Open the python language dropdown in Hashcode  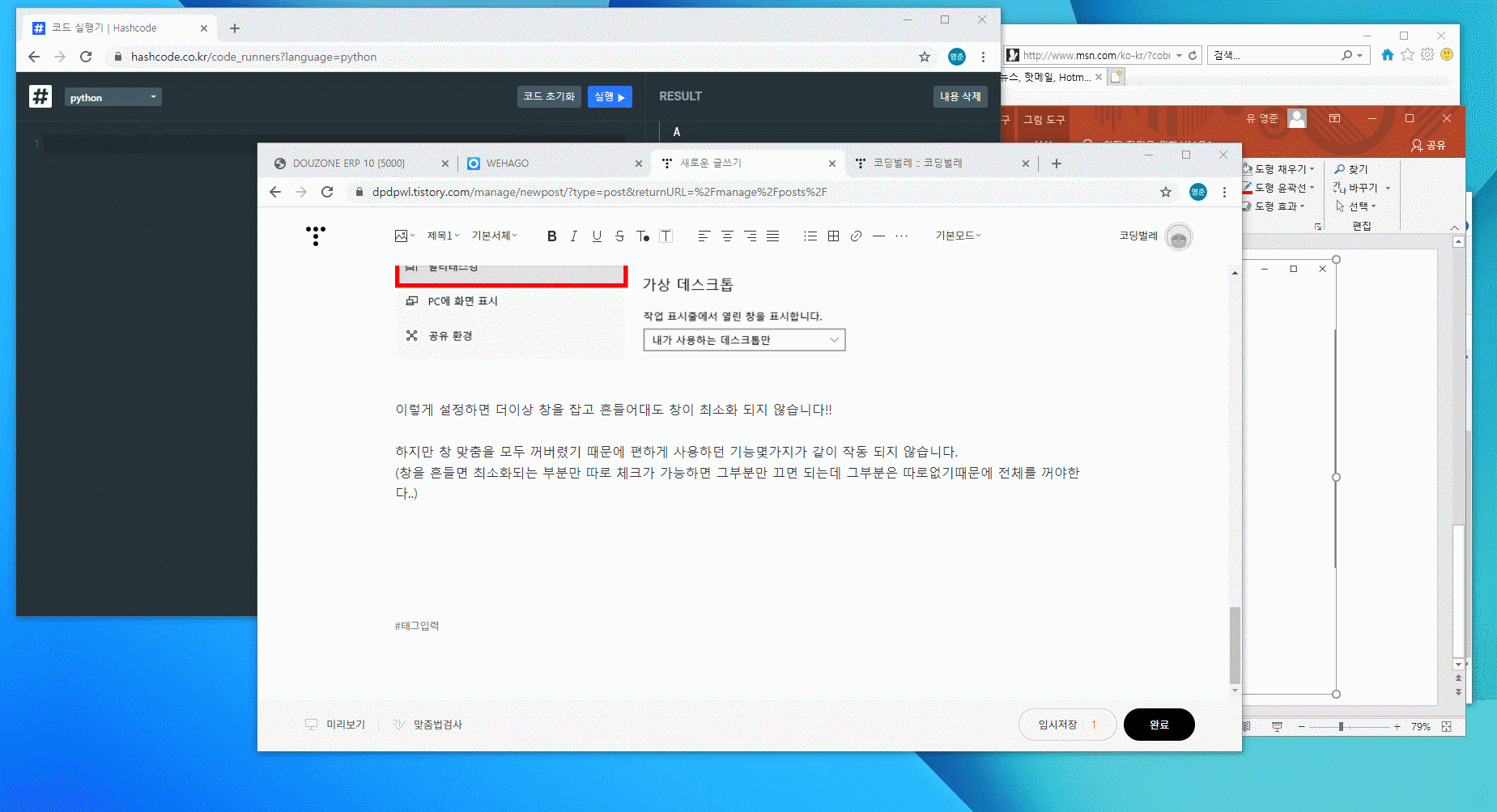pyautogui.click(x=113, y=97)
